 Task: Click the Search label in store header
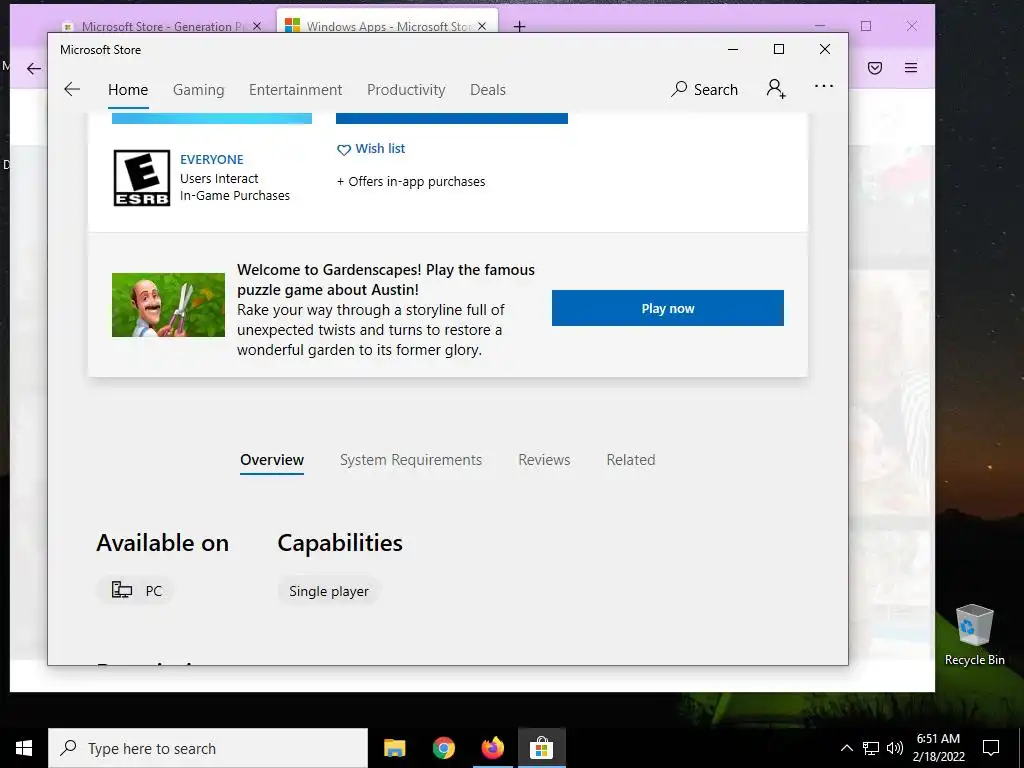[716, 90]
